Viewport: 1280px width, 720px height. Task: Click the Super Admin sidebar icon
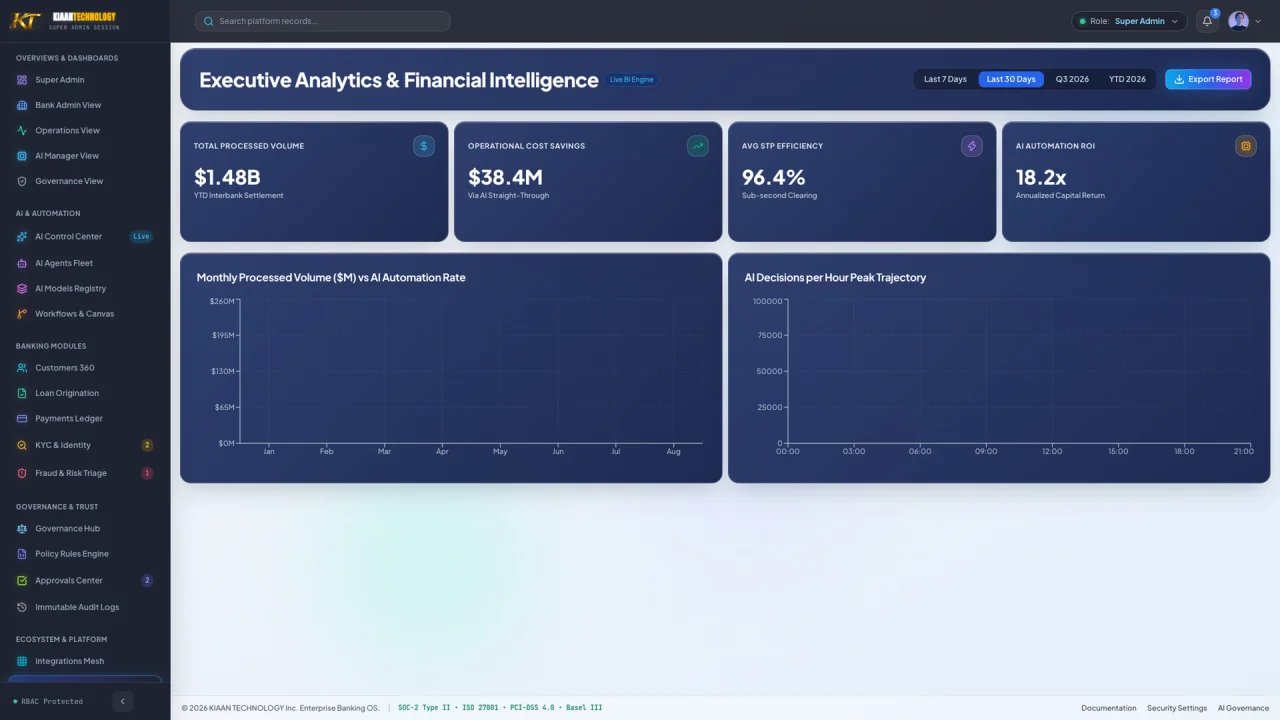pyautogui.click(x=22, y=80)
